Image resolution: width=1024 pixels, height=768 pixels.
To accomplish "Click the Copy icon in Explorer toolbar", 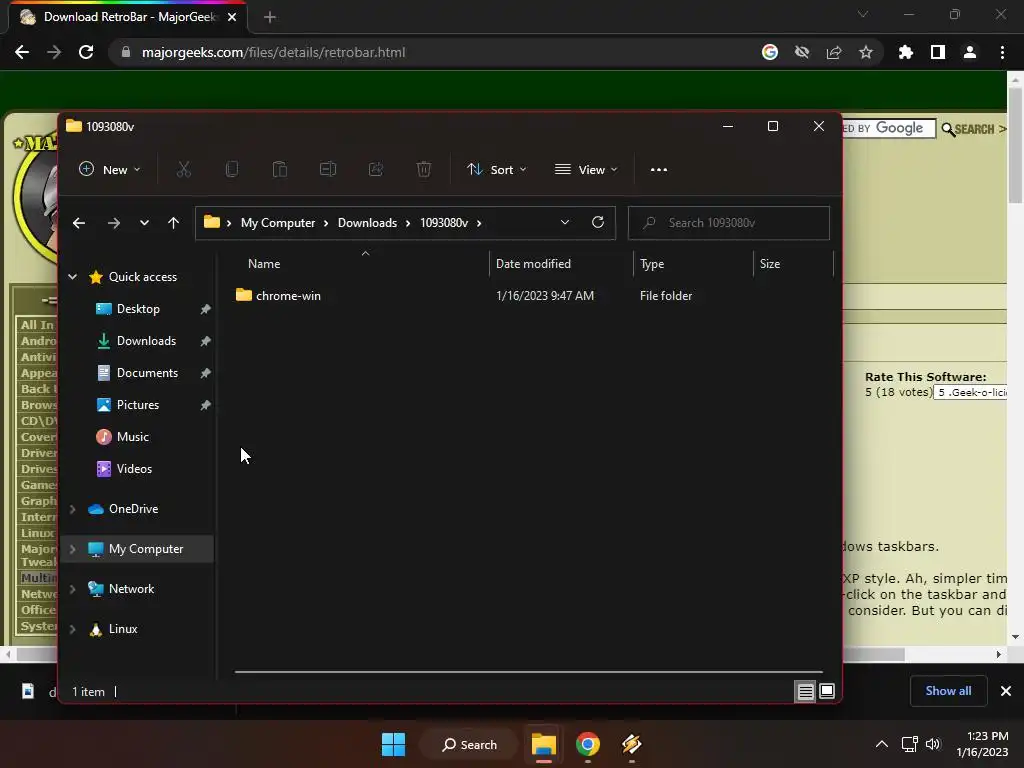I will click(x=232, y=170).
